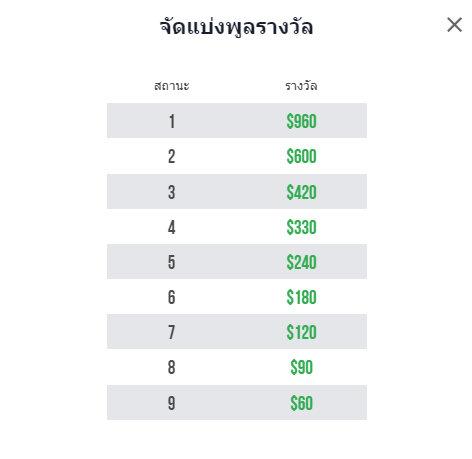472x459 pixels.
Task: Click rank number 7 cell
Action: point(171,332)
